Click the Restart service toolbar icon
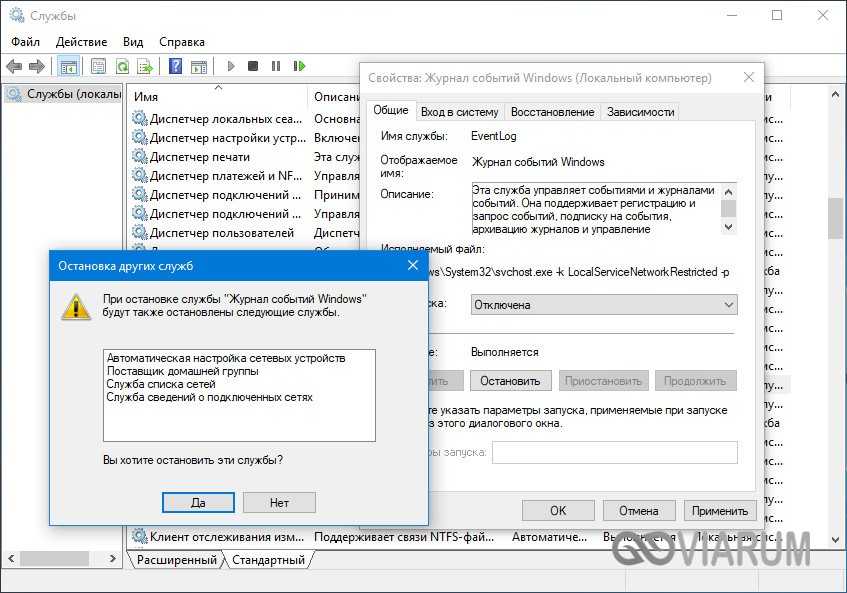847x593 pixels. point(299,66)
